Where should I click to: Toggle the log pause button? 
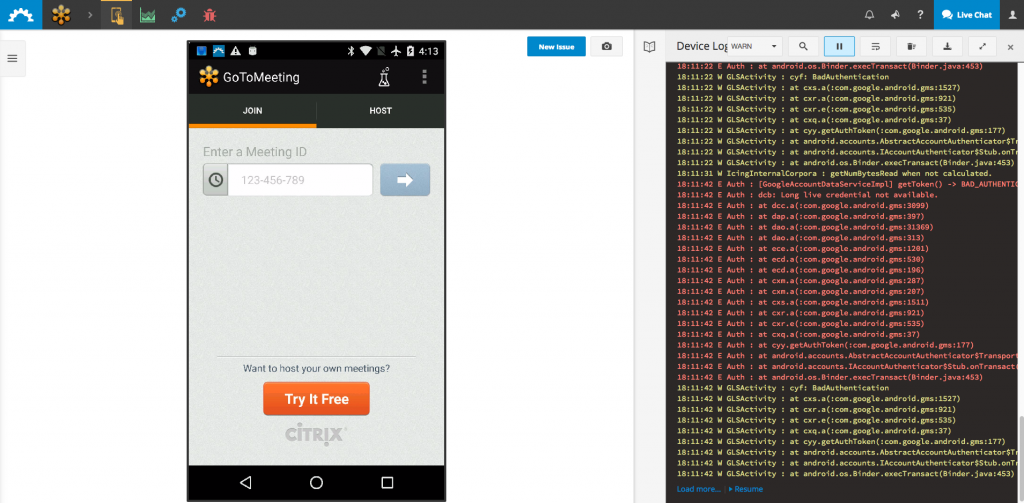coord(840,46)
